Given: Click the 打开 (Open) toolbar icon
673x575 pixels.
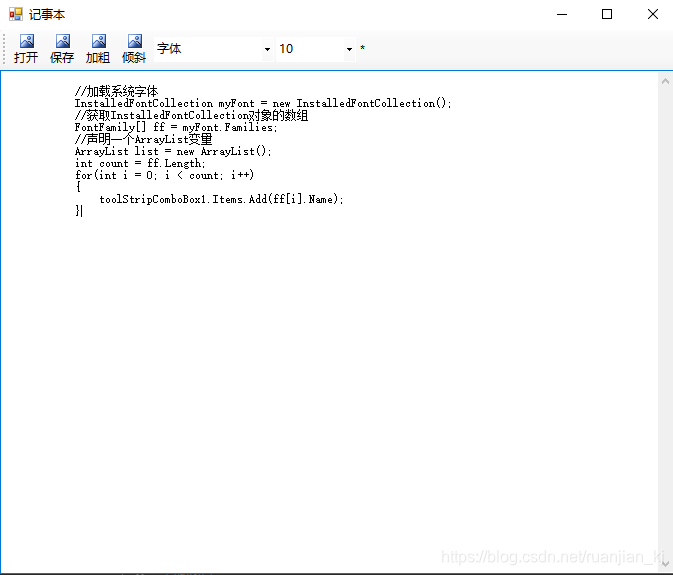Looking at the screenshot, I should (x=26, y=48).
